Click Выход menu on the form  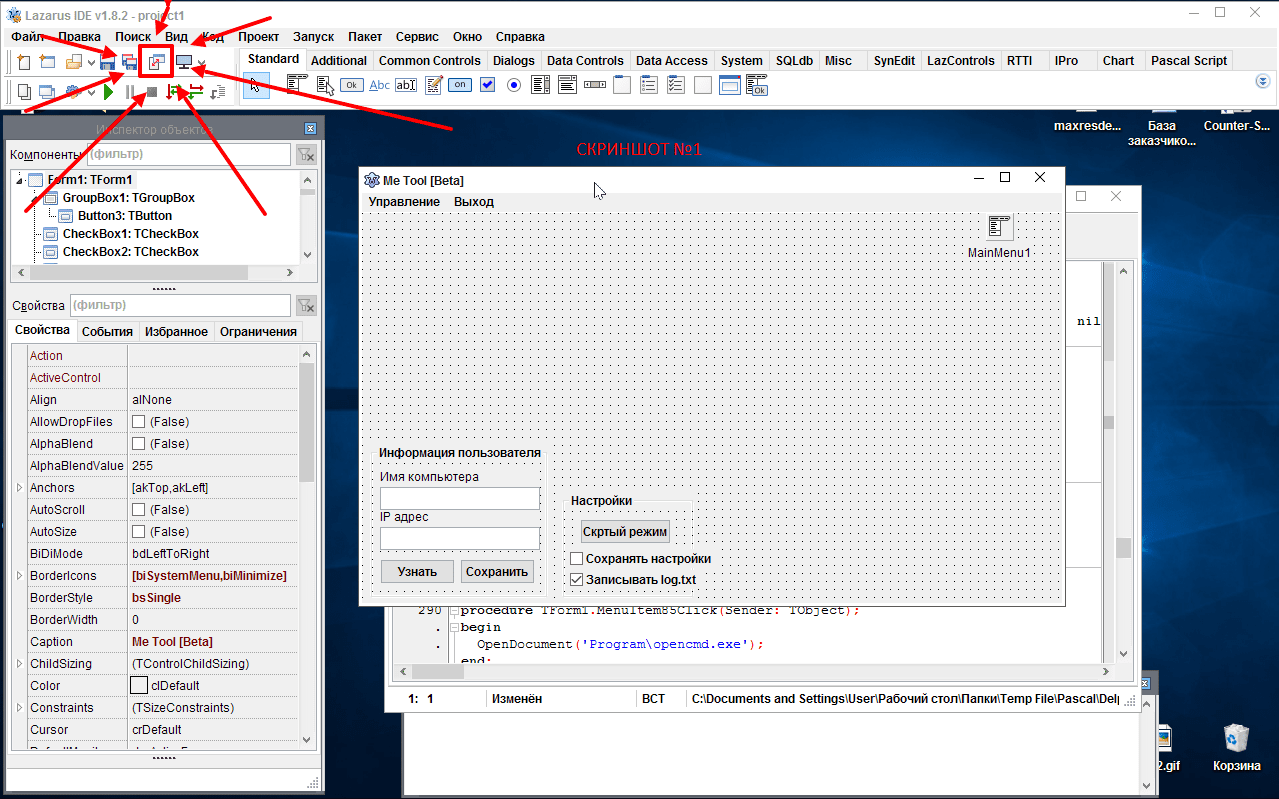(474, 202)
